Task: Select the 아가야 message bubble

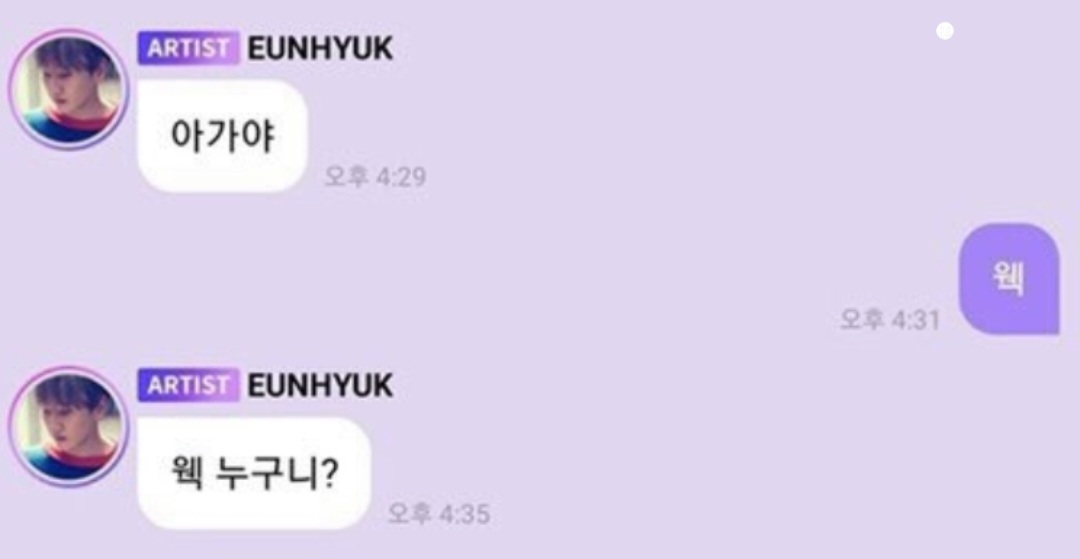Action: click(x=222, y=136)
